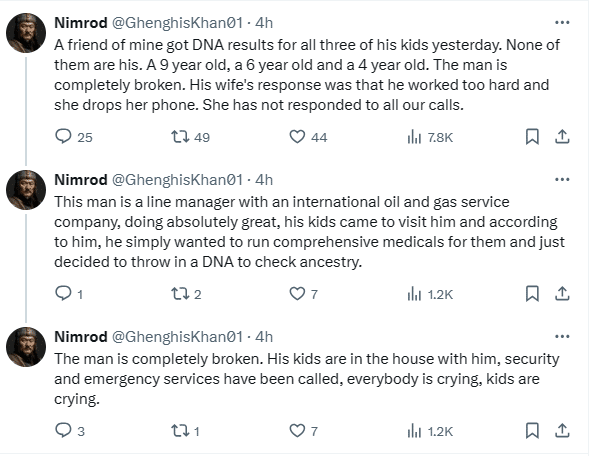This screenshot has width=605, height=456.
Task: Open the 4h timestamp of third tweet
Action: click(x=264, y=337)
